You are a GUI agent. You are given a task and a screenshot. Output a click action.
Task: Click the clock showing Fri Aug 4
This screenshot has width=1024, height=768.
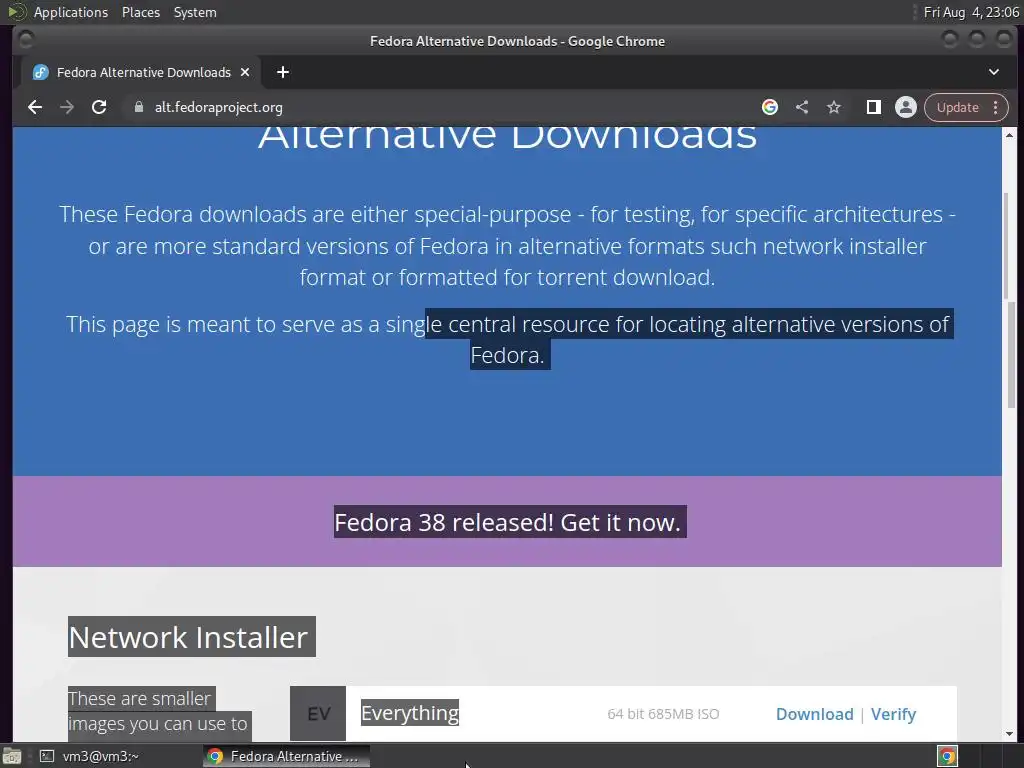tap(971, 12)
